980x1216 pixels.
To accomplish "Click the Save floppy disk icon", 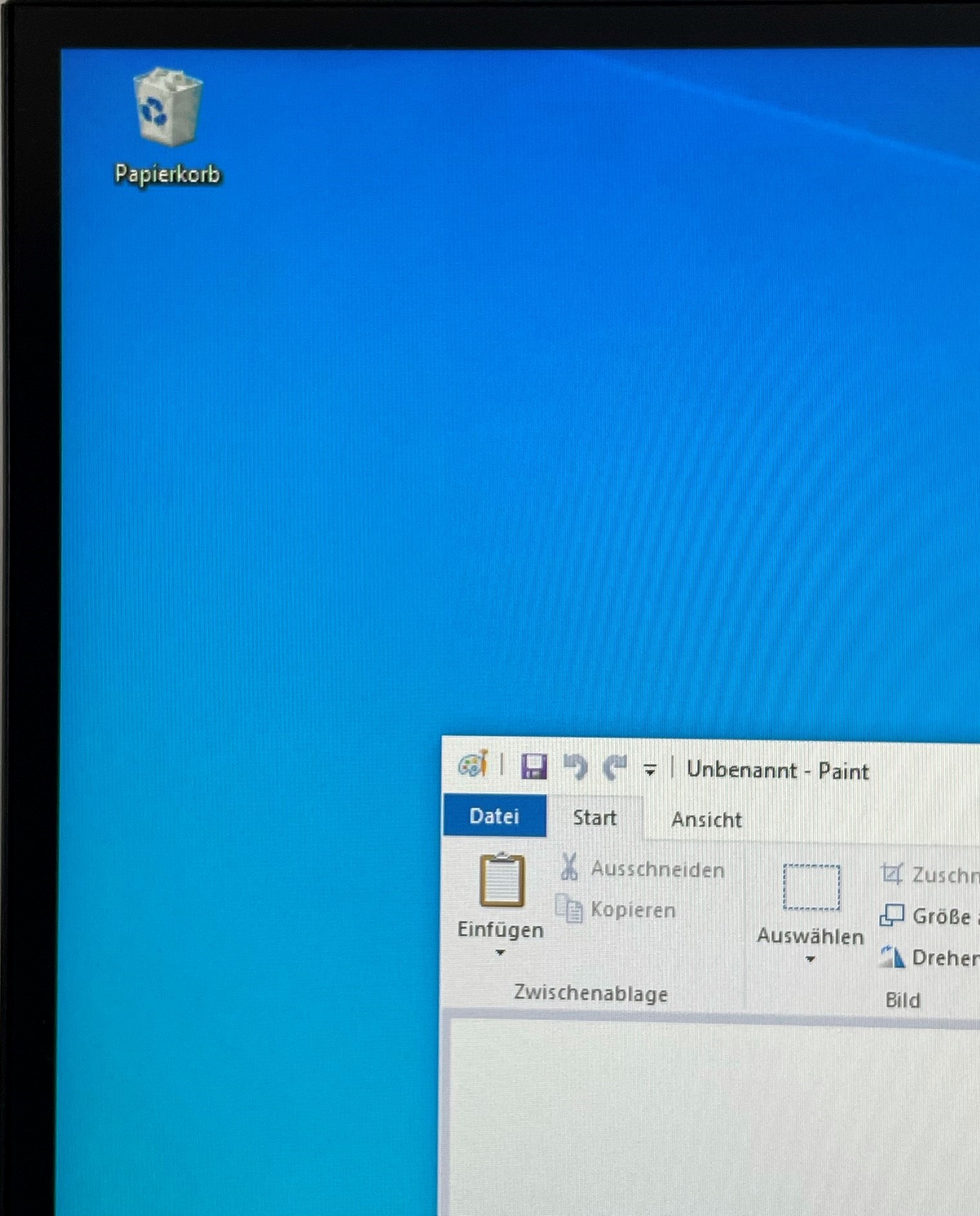I will click(534, 767).
